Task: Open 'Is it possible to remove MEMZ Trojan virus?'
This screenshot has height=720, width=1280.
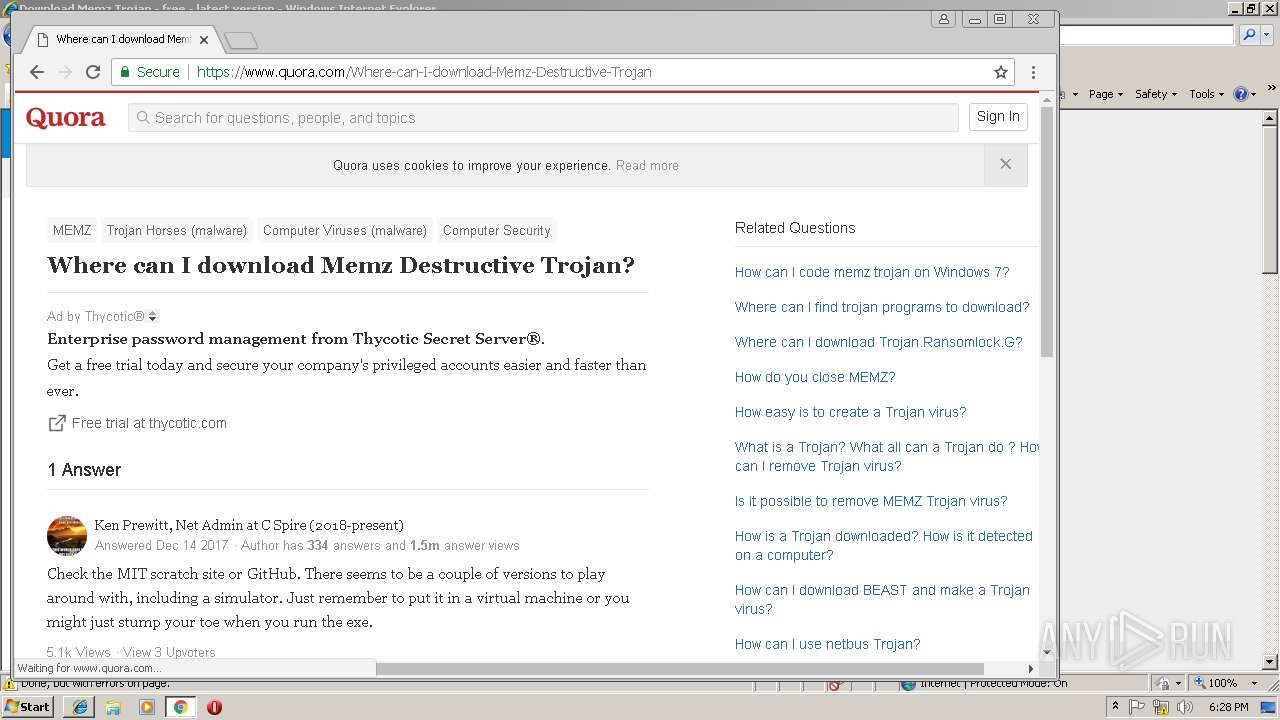Action: [x=871, y=501]
